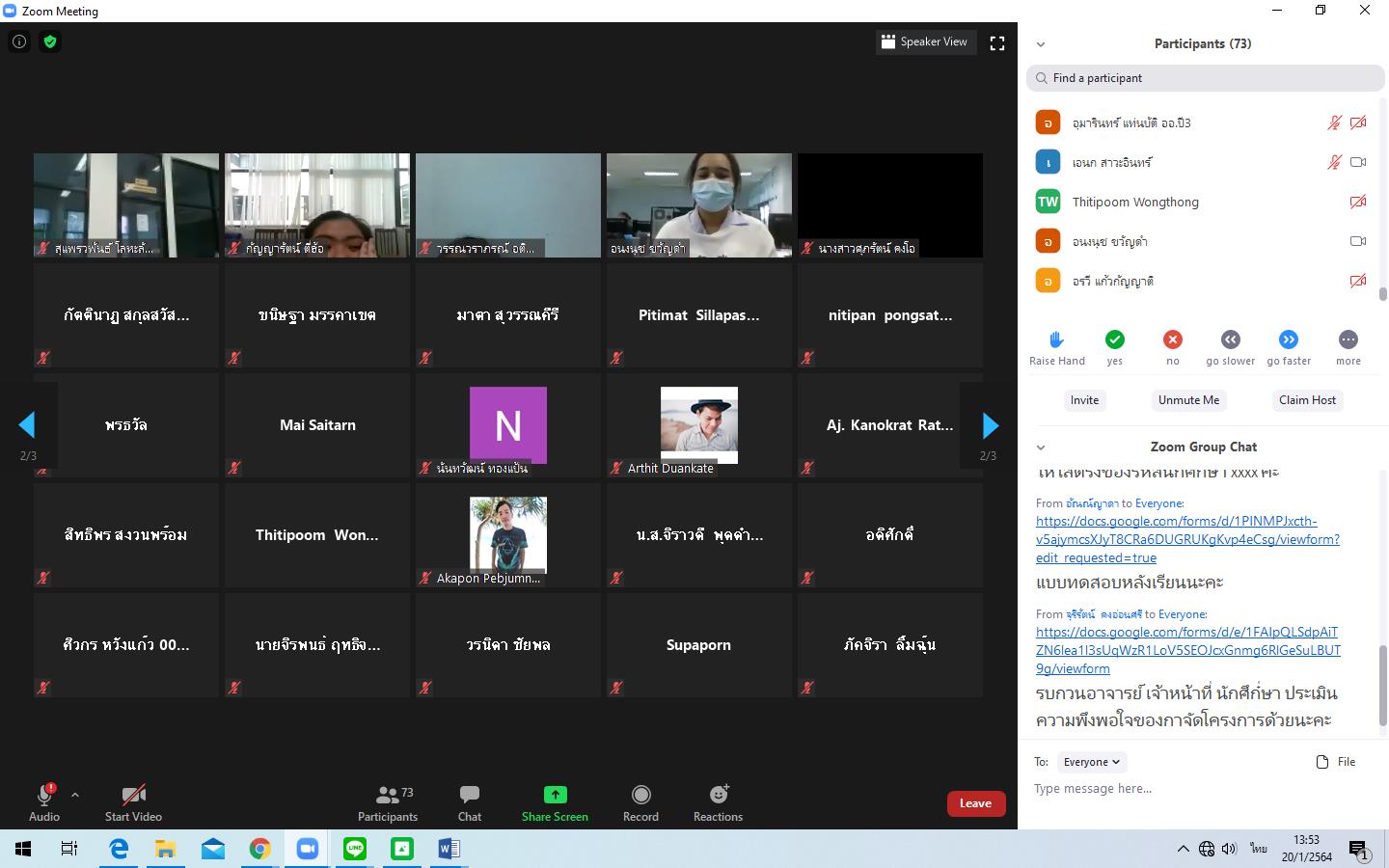Open Google Chrome from the taskbar
The image size is (1389, 868).
[259, 849]
